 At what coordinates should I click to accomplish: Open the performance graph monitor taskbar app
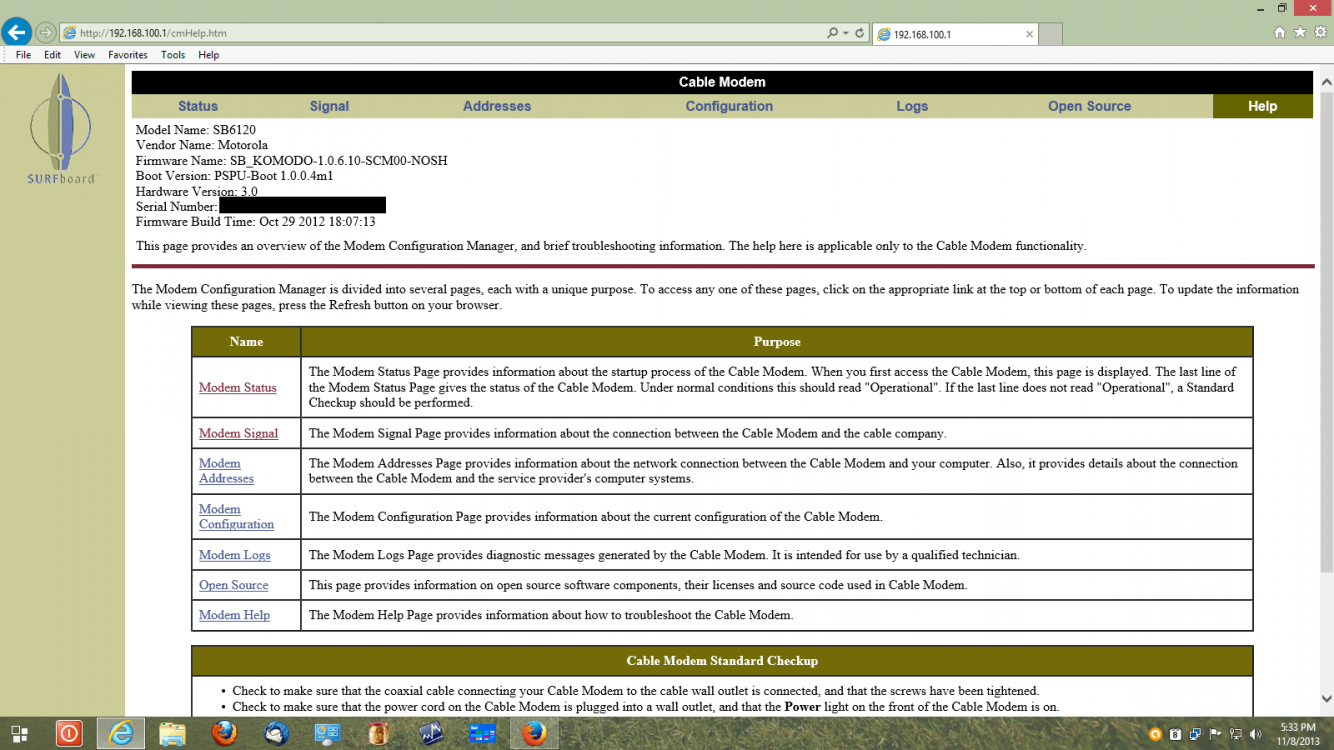point(431,734)
